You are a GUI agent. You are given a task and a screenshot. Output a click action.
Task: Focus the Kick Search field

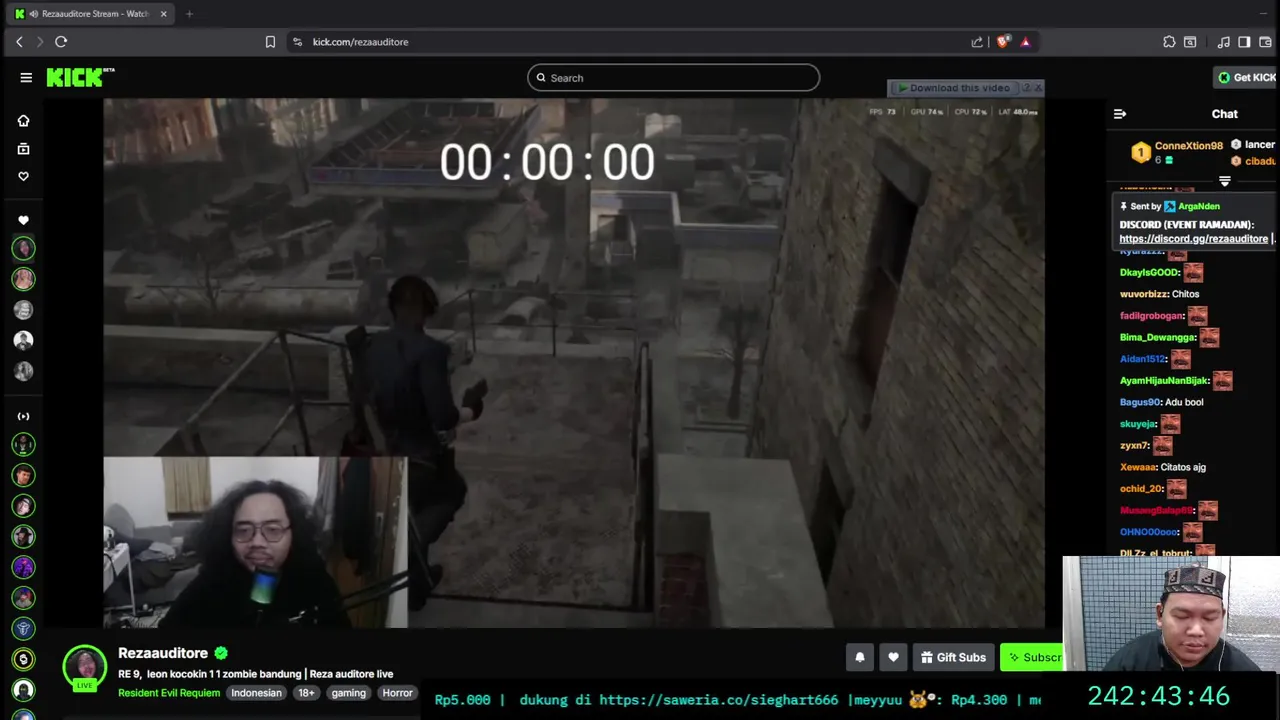[673, 77]
